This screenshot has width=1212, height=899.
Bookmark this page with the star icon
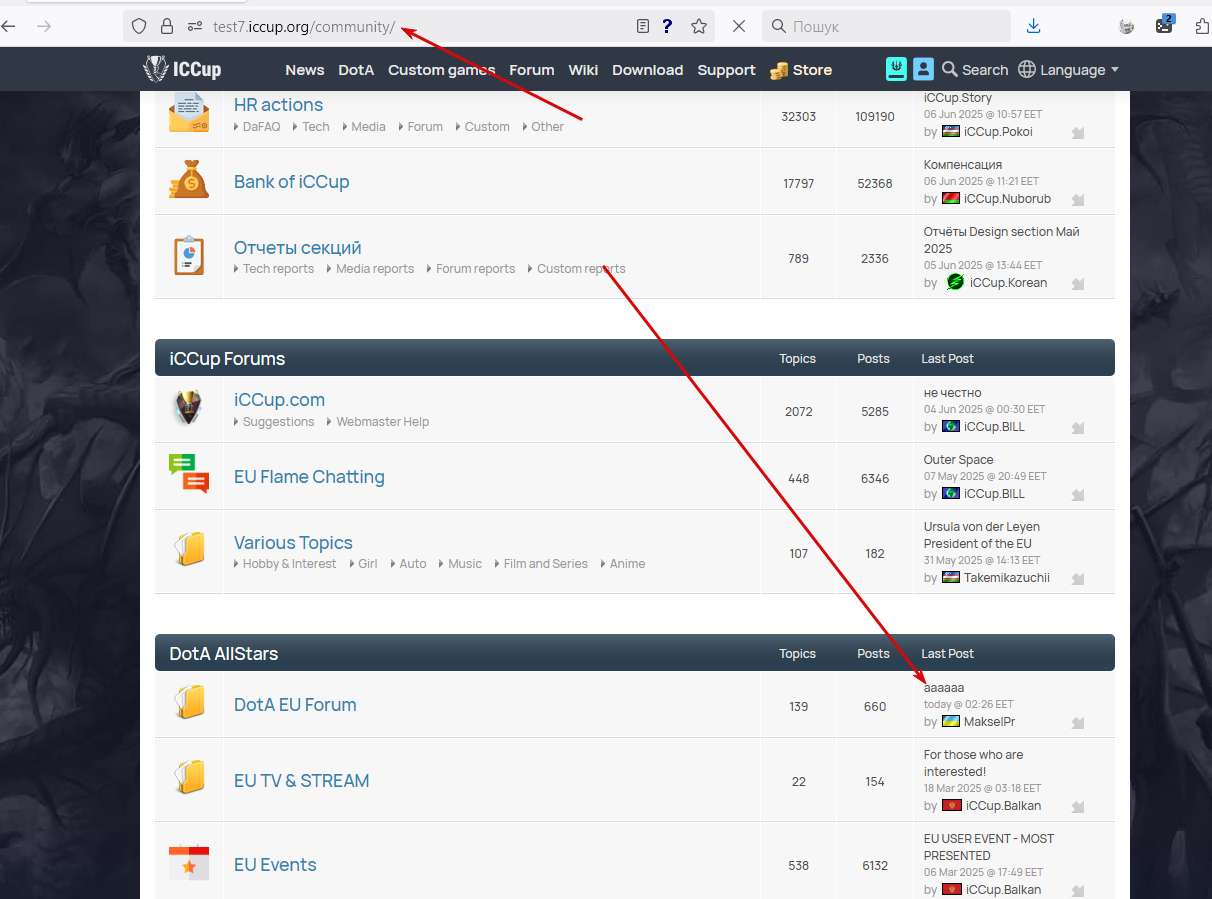pos(699,26)
